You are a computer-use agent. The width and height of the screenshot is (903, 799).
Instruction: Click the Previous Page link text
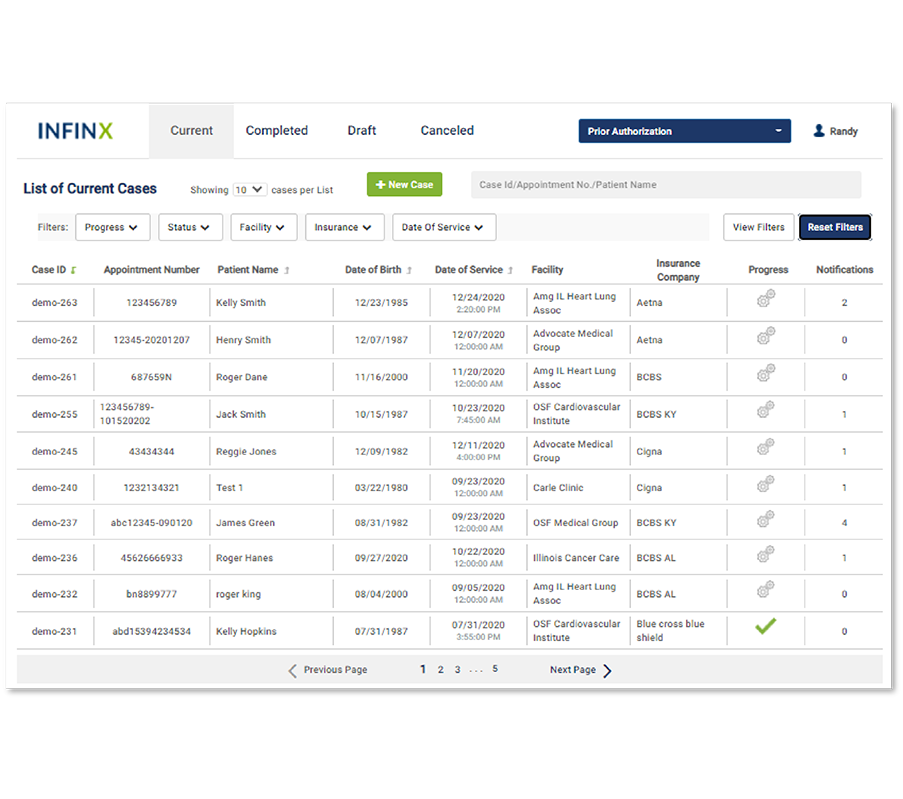click(x=335, y=670)
